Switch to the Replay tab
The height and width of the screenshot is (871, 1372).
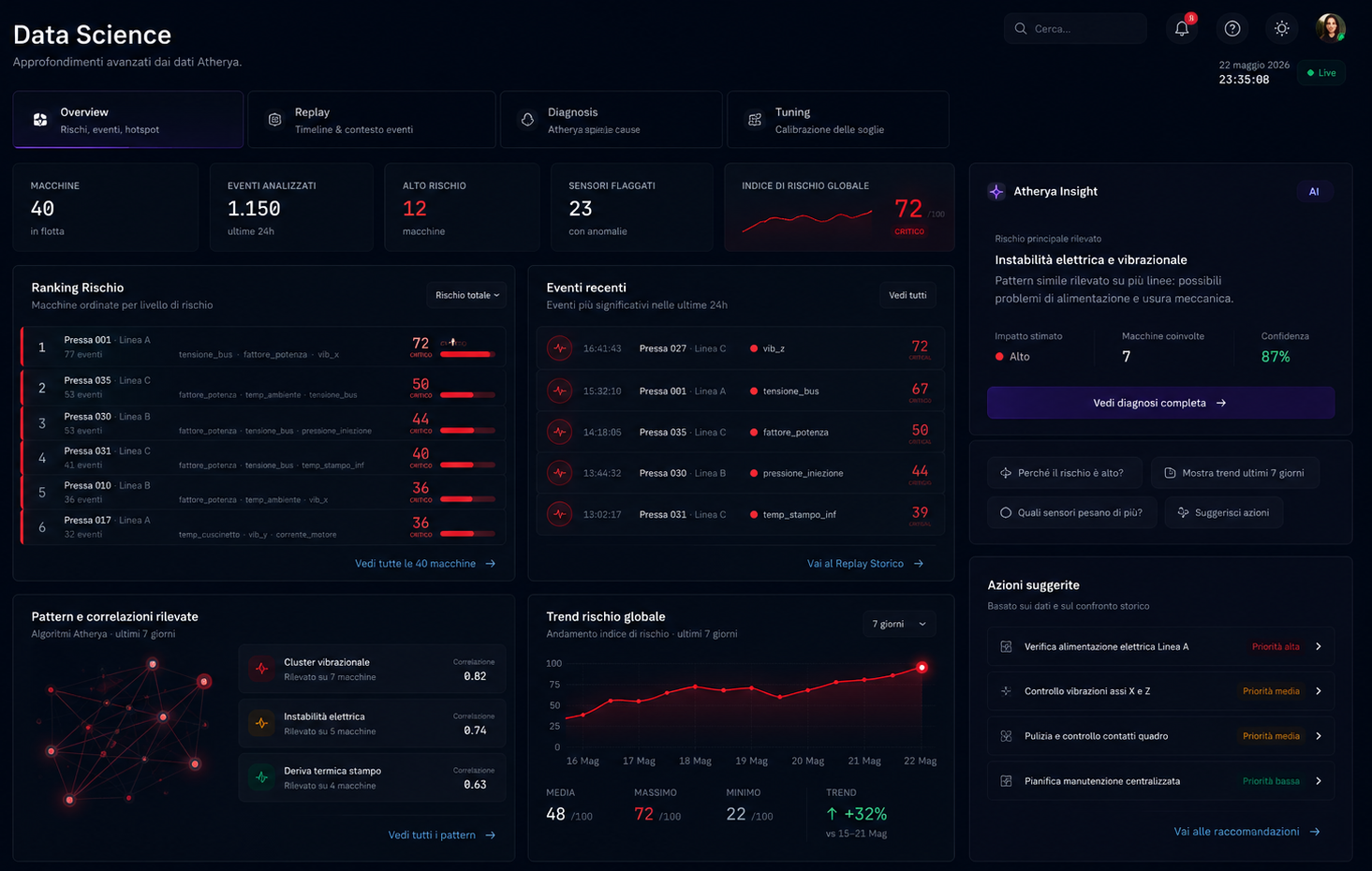[372, 120]
